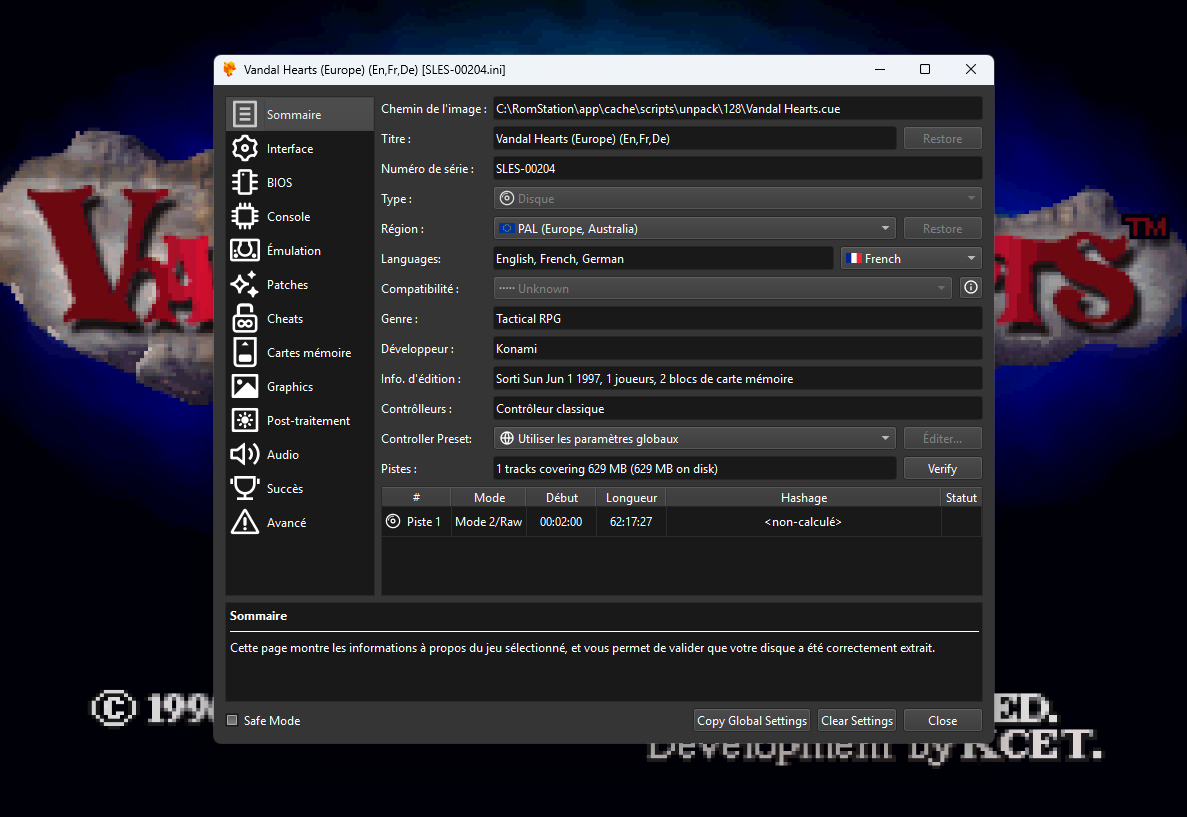Switch to the Graphics section
The height and width of the screenshot is (817, 1187).
289,387
